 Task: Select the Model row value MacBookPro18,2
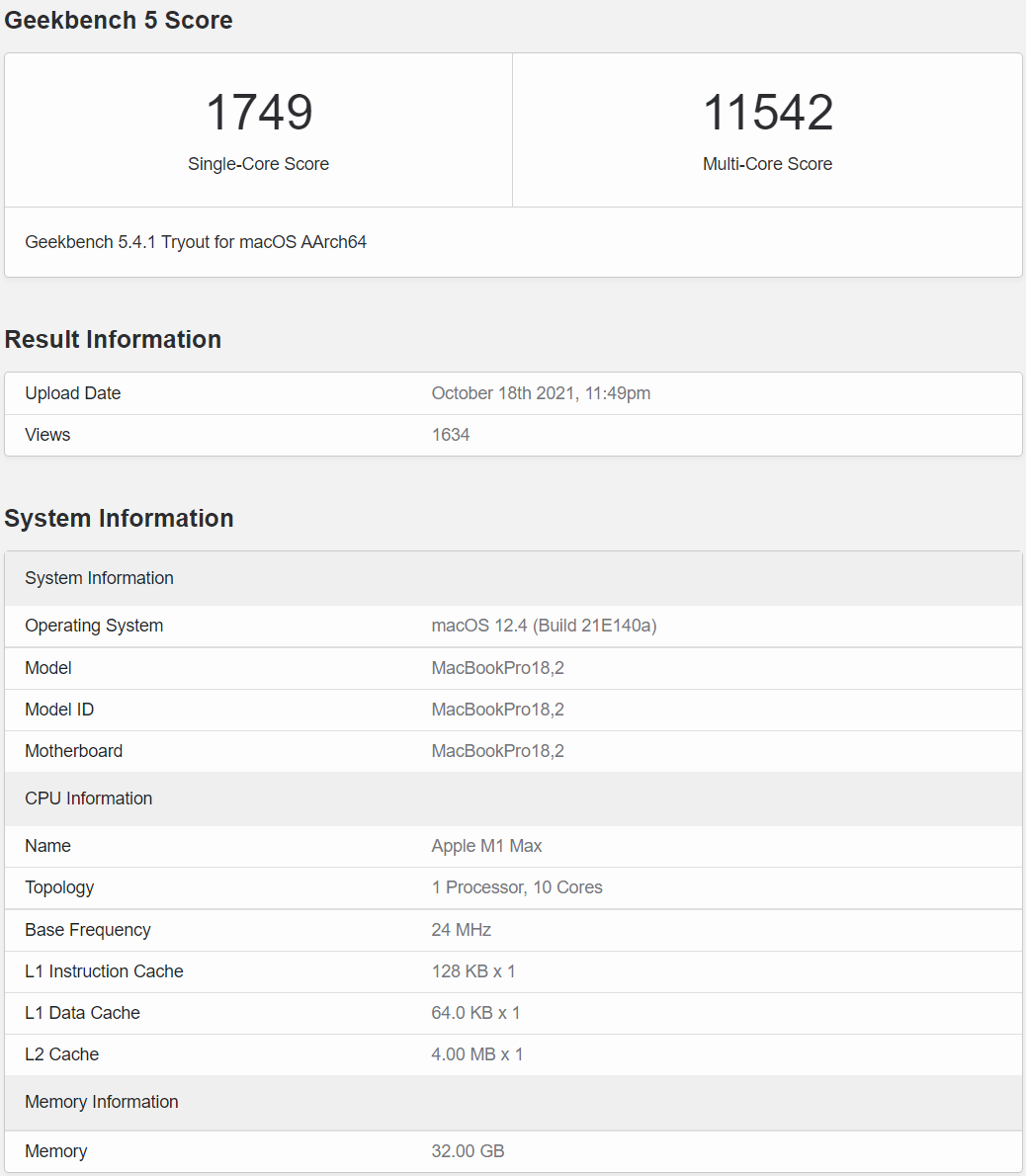[x=498, y=668]
